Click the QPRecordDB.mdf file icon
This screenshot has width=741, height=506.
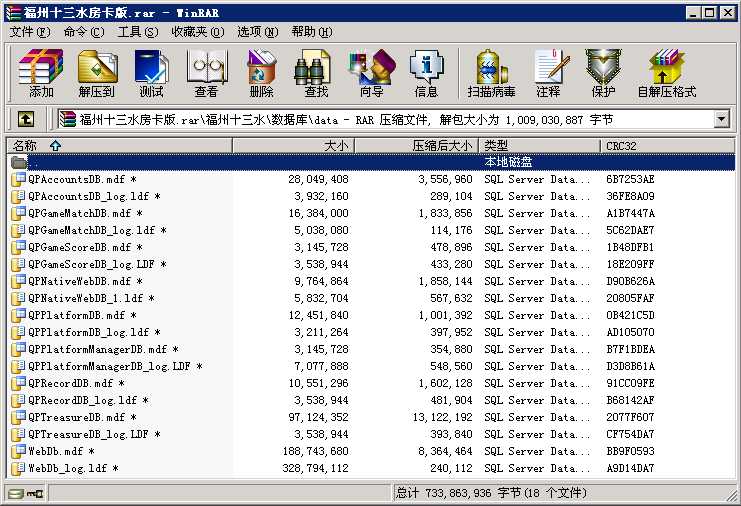click(x=18, y=383)
